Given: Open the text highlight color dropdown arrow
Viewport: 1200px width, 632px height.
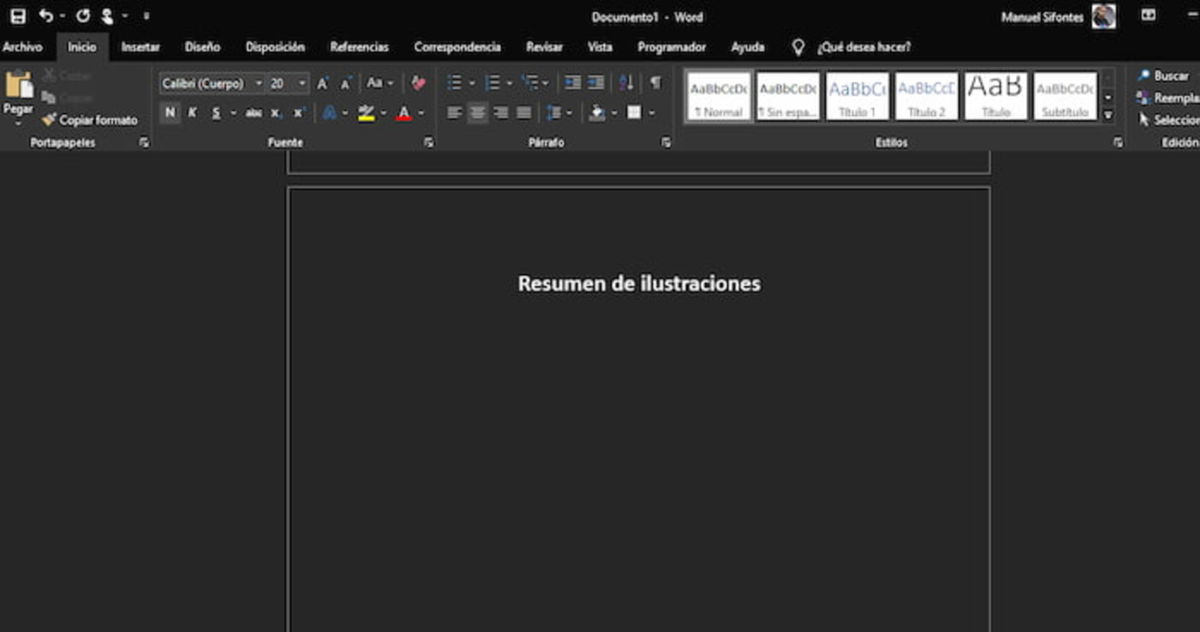Looking at the screenshot, I should (382, 112).
